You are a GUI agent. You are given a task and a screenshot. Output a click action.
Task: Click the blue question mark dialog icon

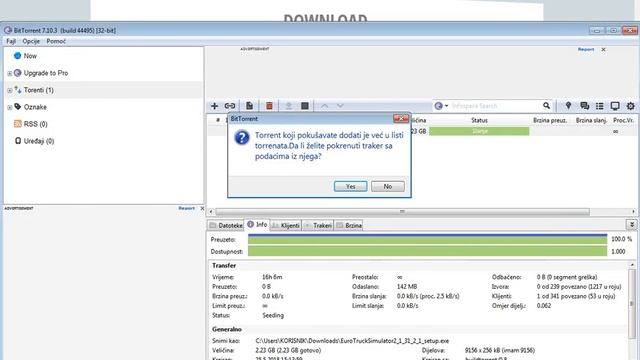pyautogui.click(x=242, y=137)
